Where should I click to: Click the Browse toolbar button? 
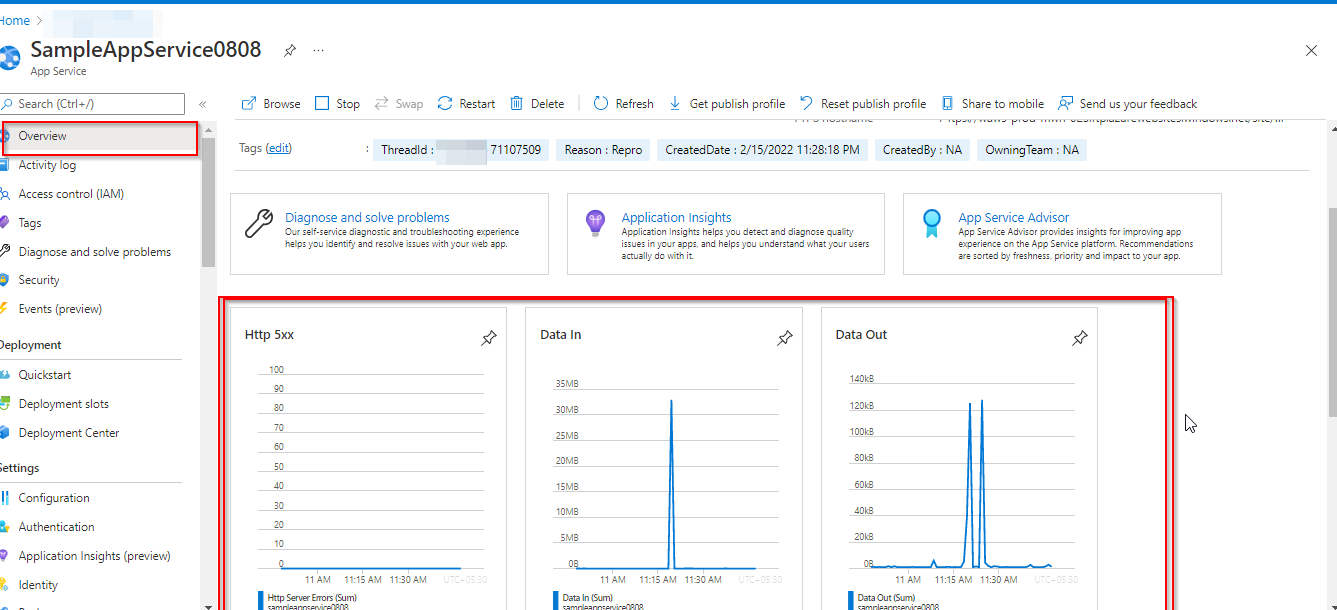(271, 104)
